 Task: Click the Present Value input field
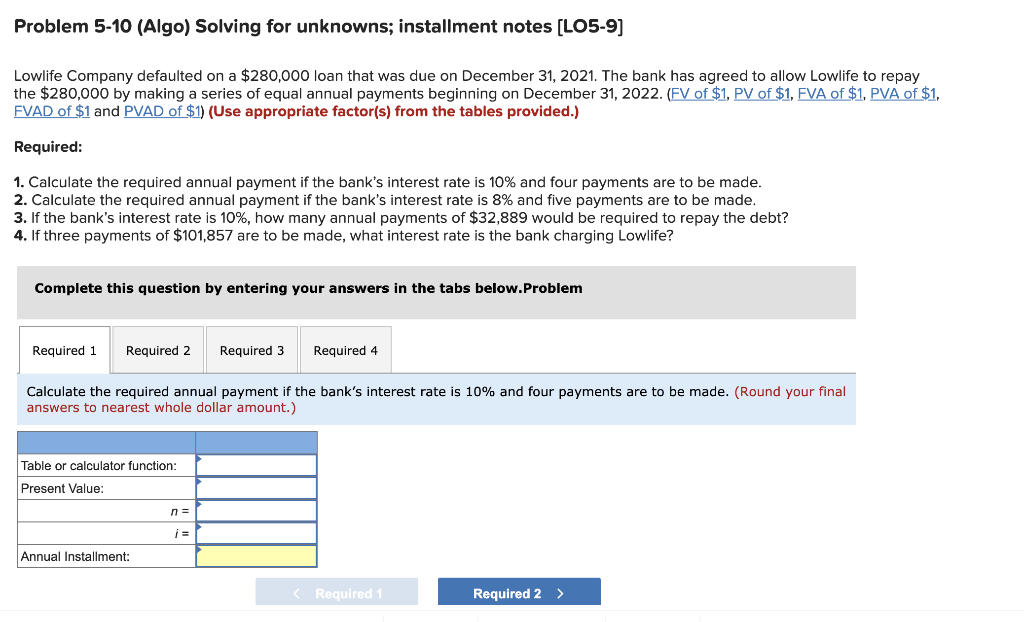[x=257, y=487]
